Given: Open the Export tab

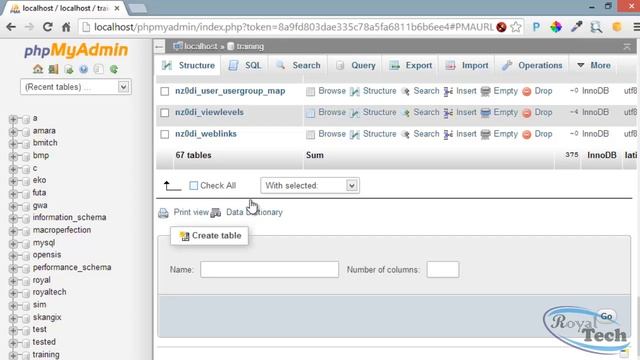Looking at the screenshot, I should [411, 65].
